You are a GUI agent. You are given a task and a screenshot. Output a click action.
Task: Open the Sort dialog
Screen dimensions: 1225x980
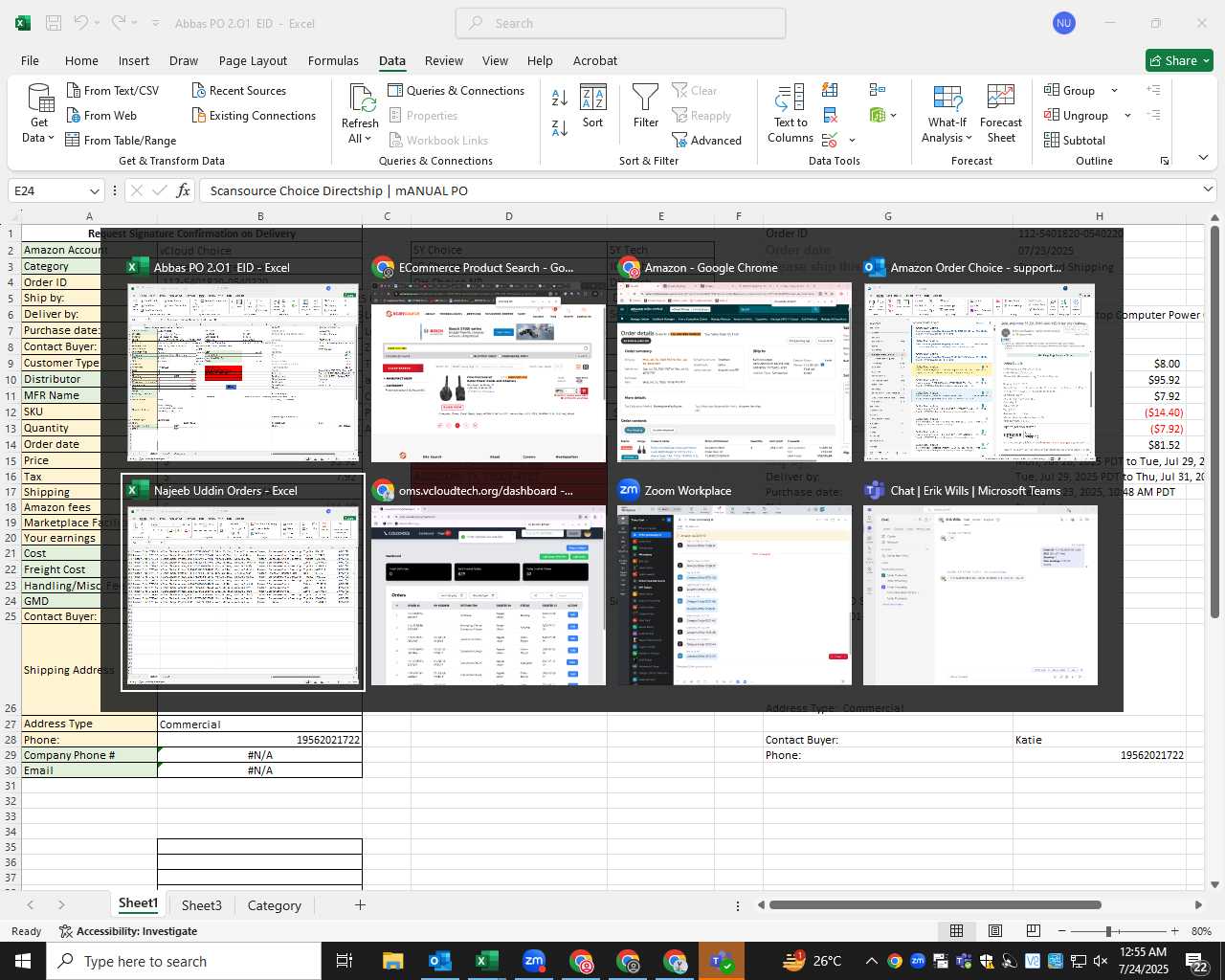click(x=593, y=106)
